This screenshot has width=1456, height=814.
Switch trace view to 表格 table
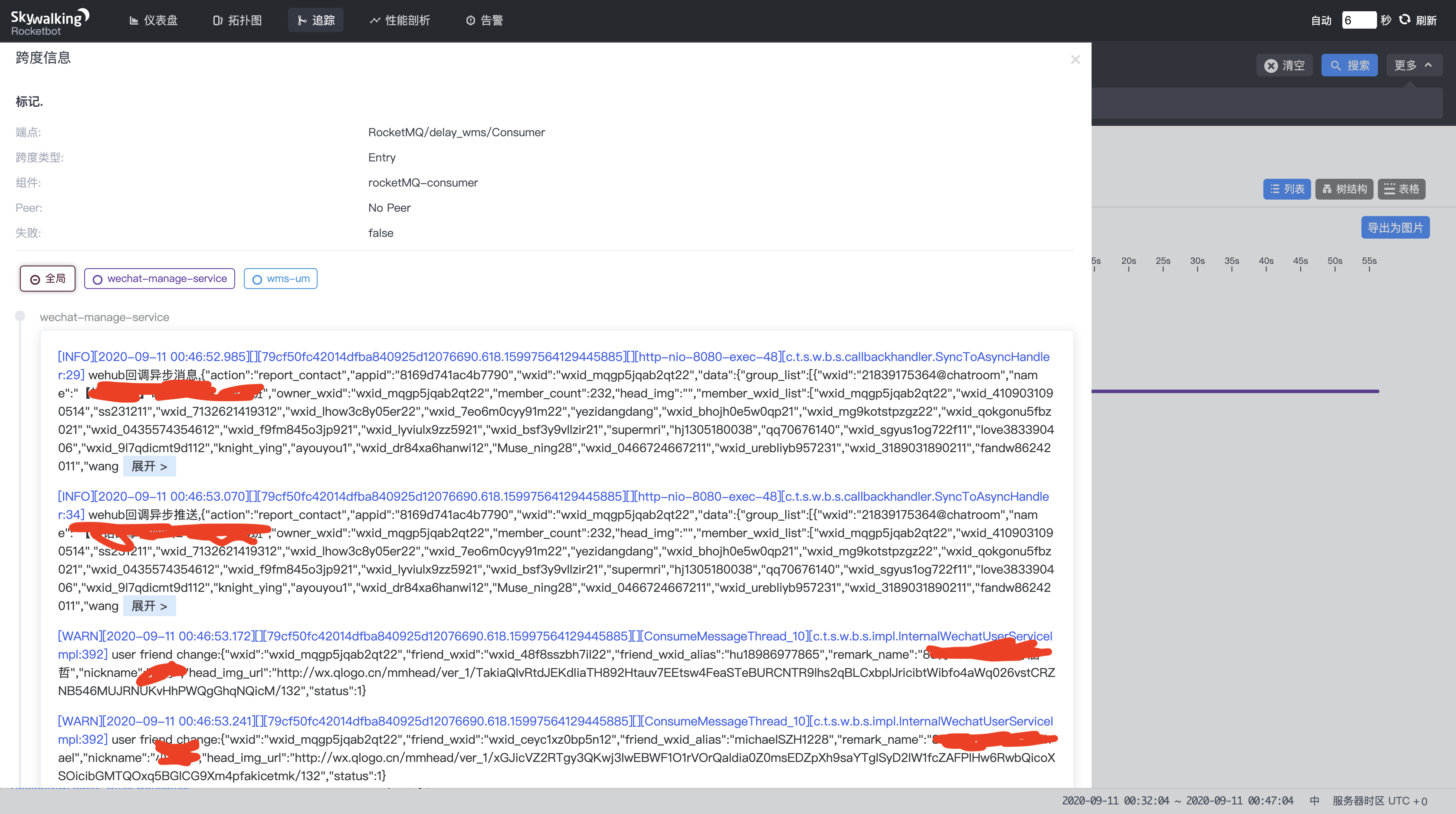click(1401, 189)
